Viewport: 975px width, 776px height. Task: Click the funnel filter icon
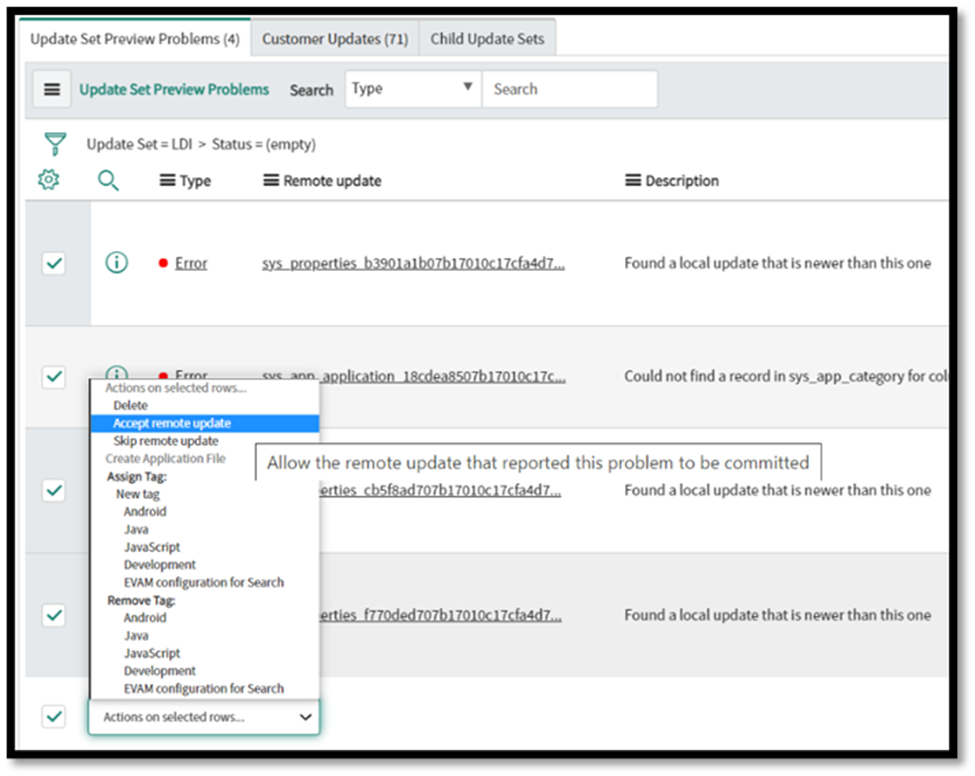pos(55,144)
